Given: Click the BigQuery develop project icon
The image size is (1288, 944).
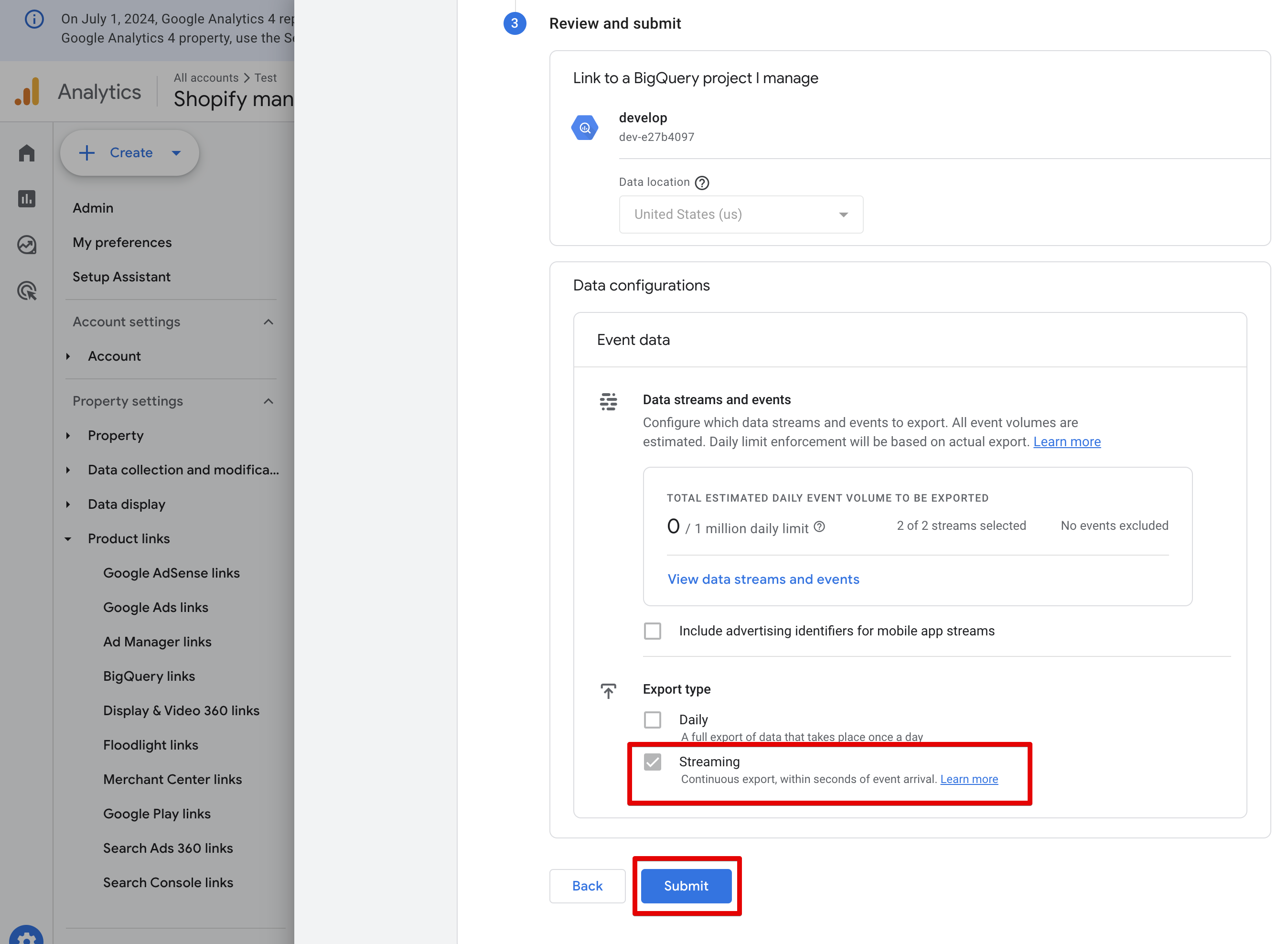Looking at the screenshot, I should 585,127.
